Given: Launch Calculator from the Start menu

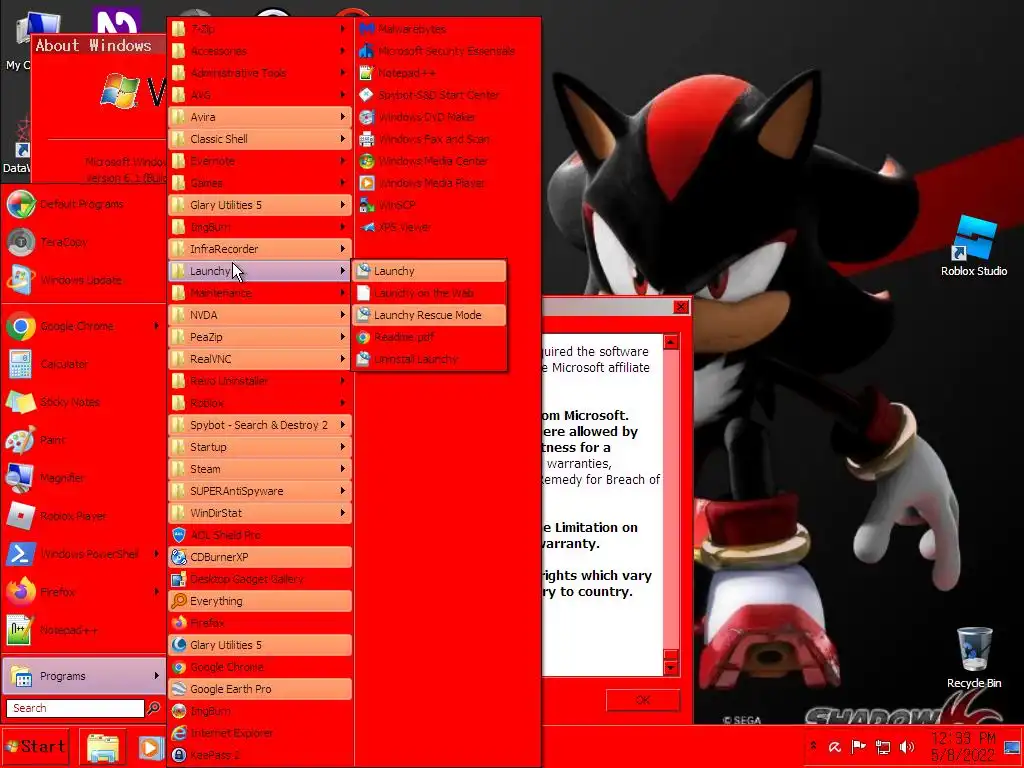Looking at the screenshot, I should (x=83, y=364).
